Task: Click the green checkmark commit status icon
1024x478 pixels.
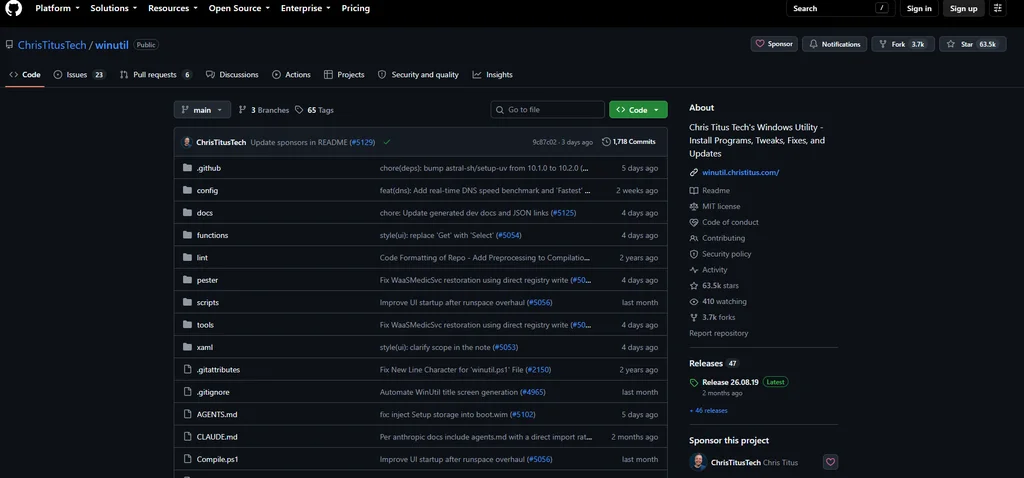Action: 387,142
